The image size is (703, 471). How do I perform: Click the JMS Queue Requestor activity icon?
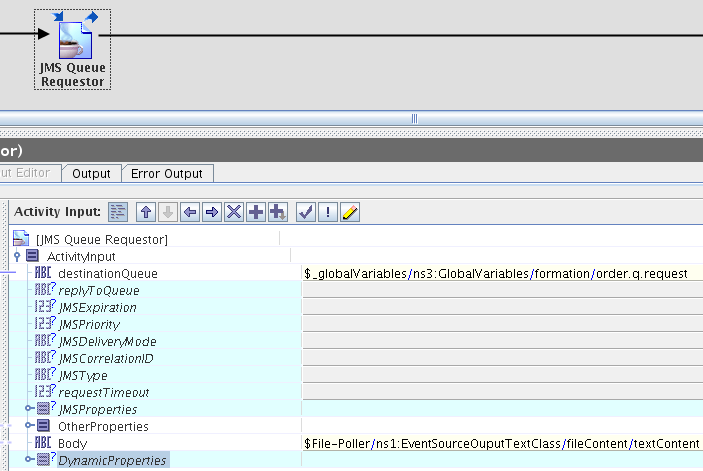(72, 37)
